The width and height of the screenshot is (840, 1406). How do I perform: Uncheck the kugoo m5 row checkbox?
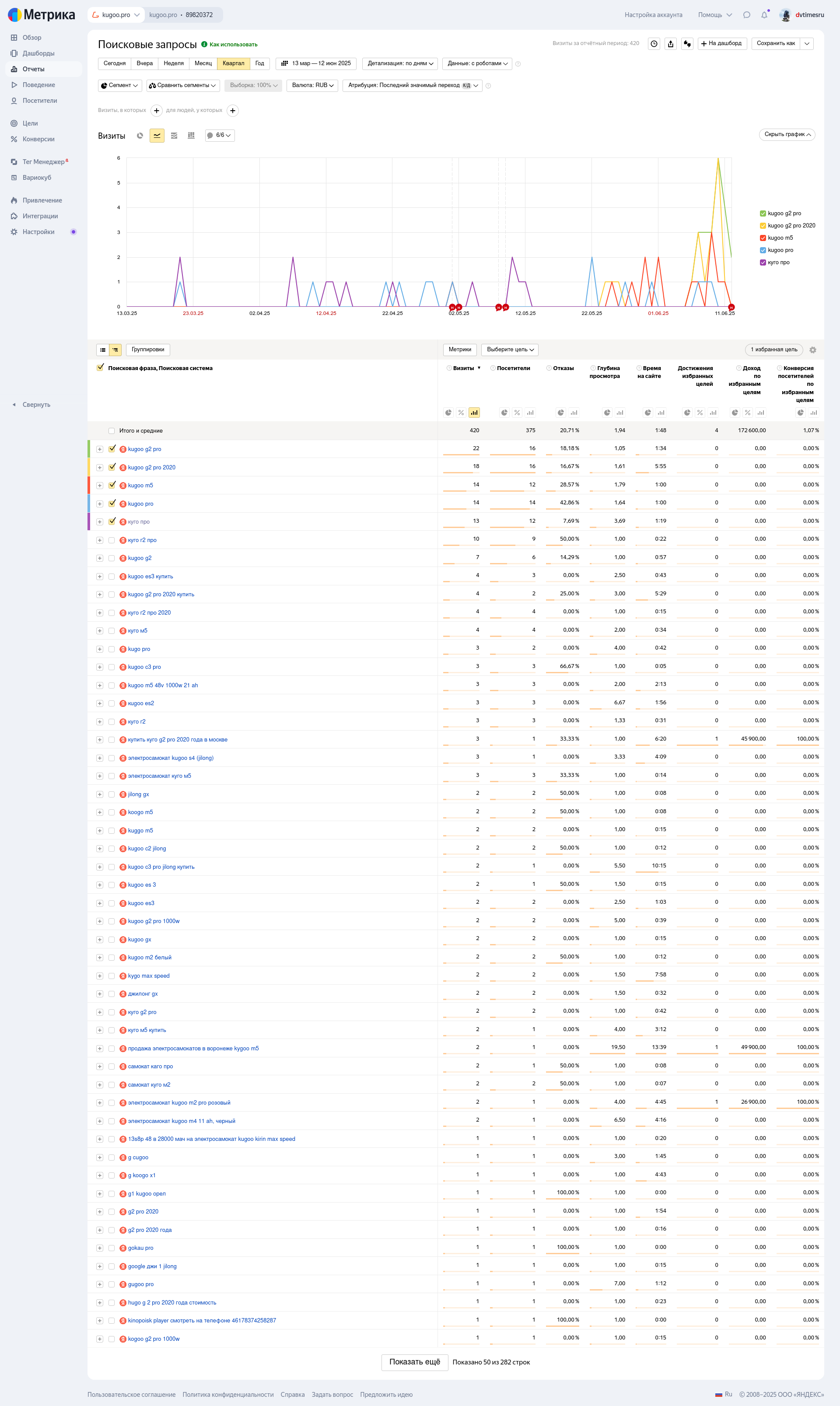pyautogui.click(x=112, y=485)
